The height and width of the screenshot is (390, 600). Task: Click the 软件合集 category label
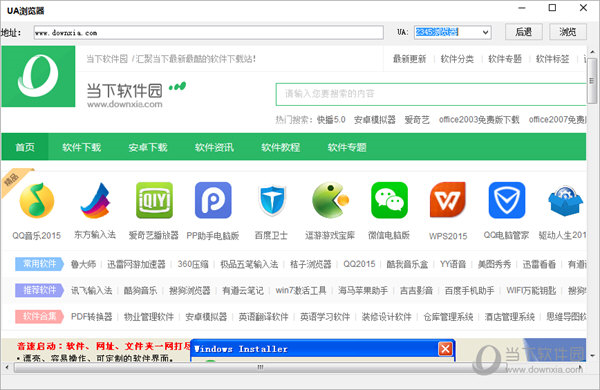39,317
